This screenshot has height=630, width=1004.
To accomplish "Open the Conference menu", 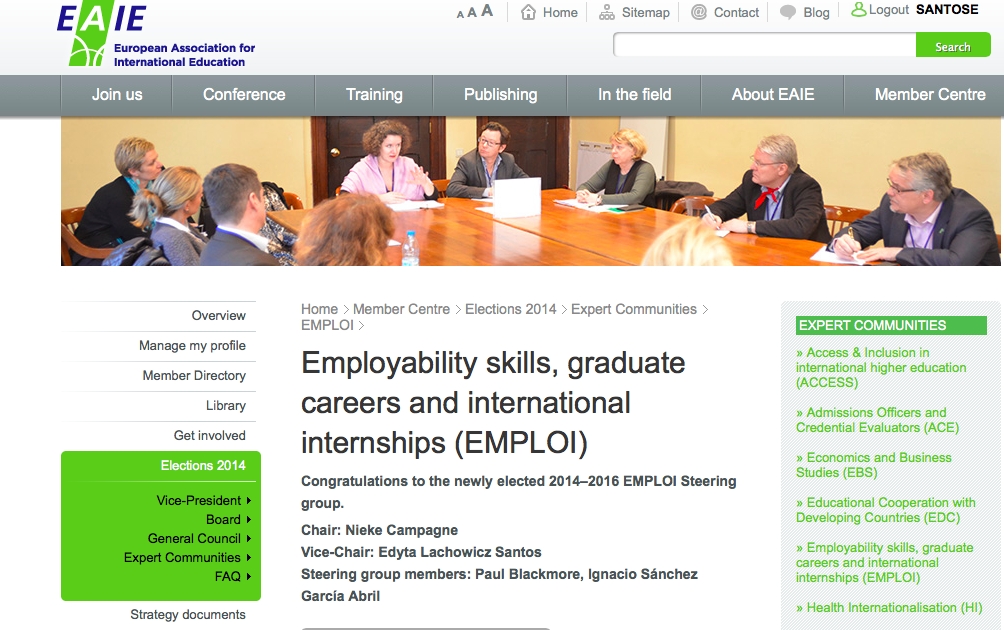I will click(x=244, y=95).
